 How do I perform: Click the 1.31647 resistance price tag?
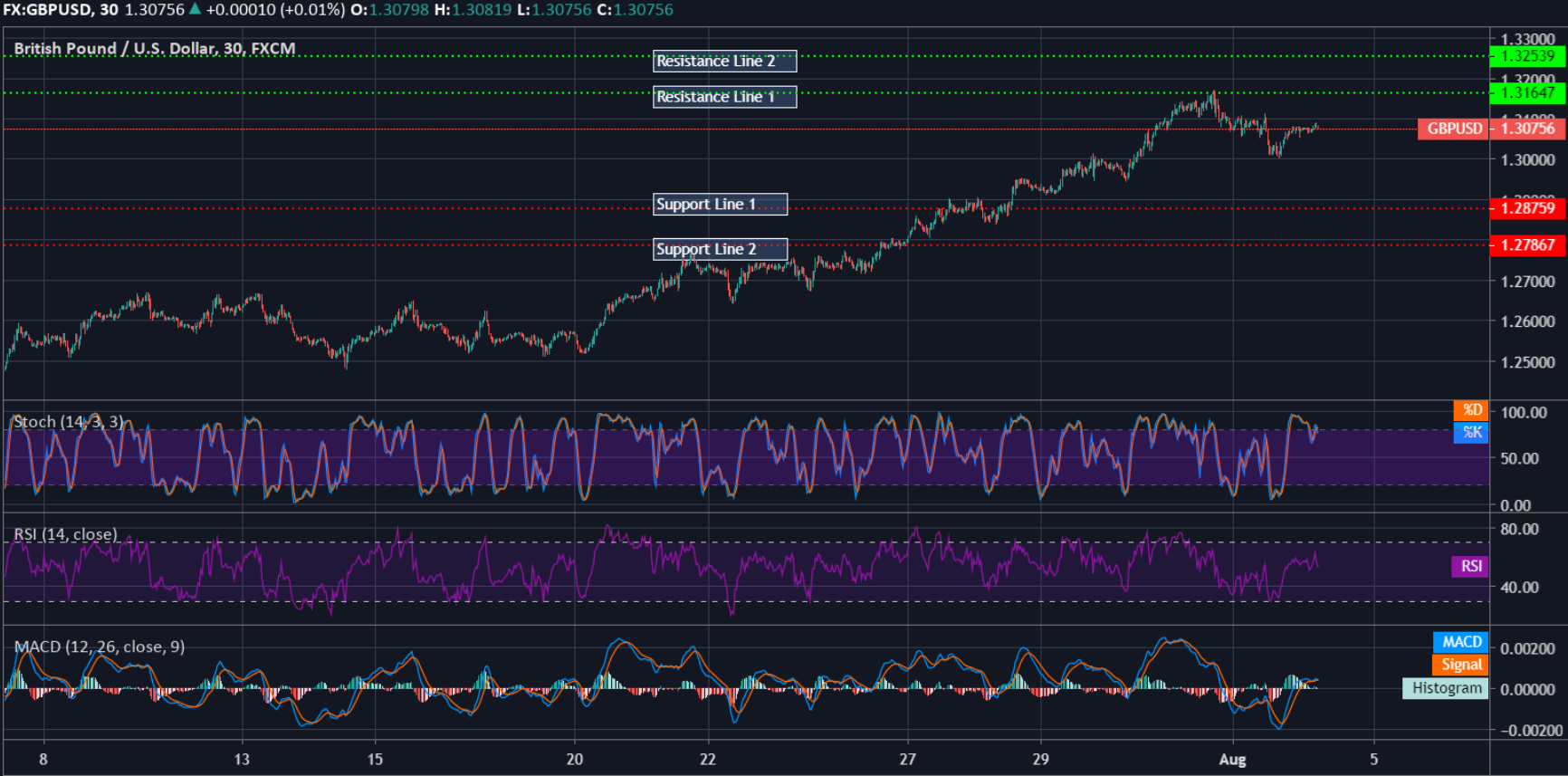pos(1527,92)
